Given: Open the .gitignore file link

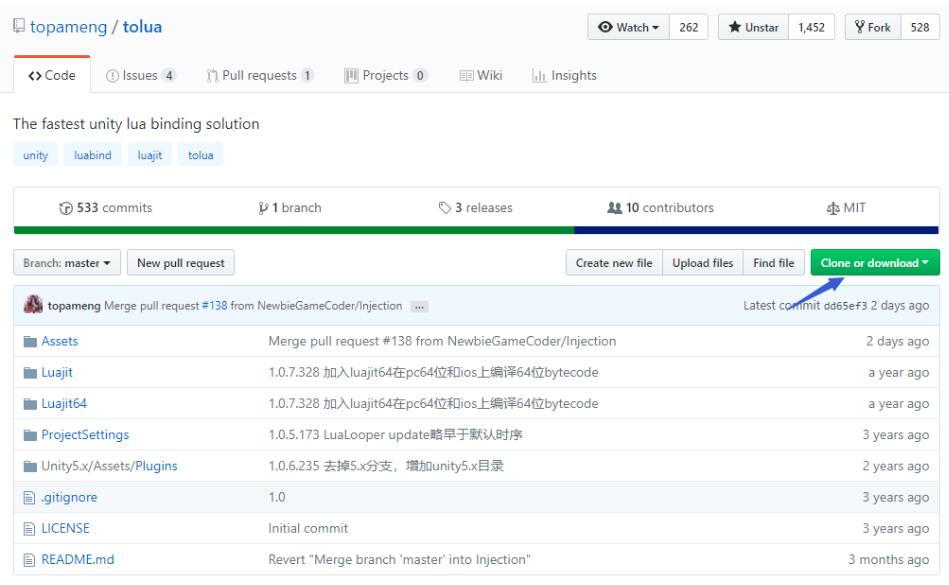Looking at the screenshot, I should tap(69, 497).
